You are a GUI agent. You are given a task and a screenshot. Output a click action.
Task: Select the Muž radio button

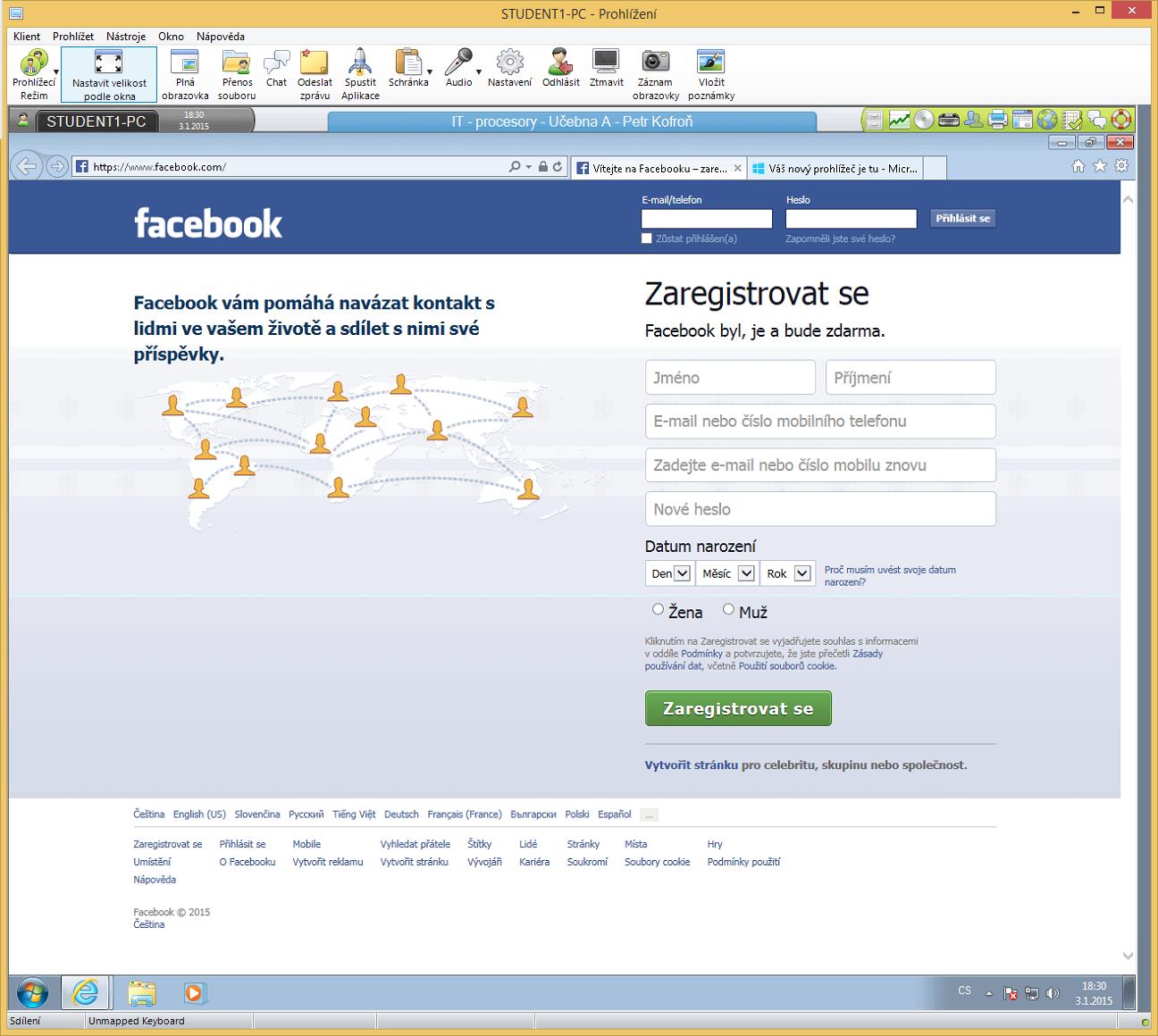[x=728, y=609]
